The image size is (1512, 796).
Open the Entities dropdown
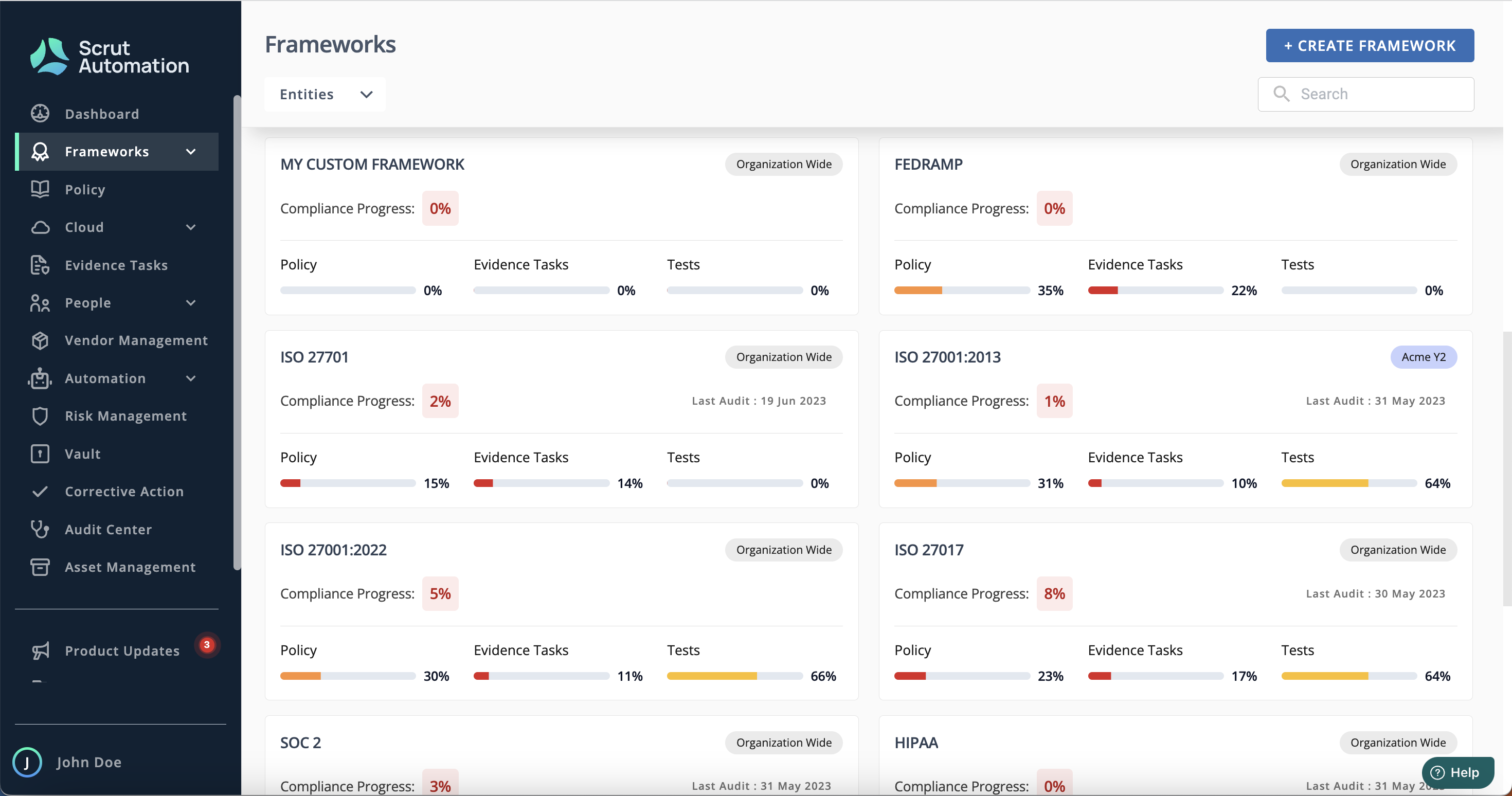tap(325, 94)
